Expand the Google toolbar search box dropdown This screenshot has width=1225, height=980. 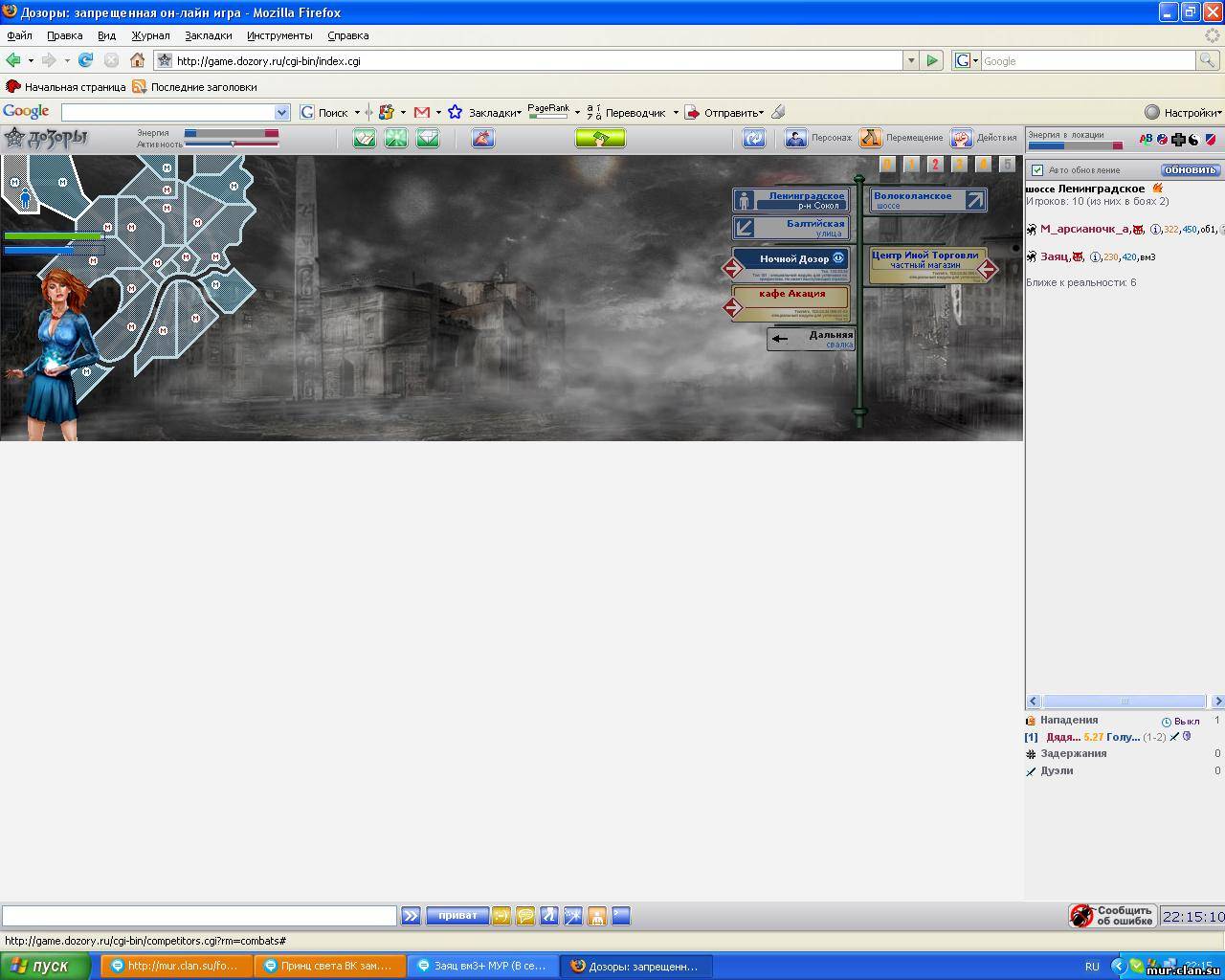pos(282,113)
